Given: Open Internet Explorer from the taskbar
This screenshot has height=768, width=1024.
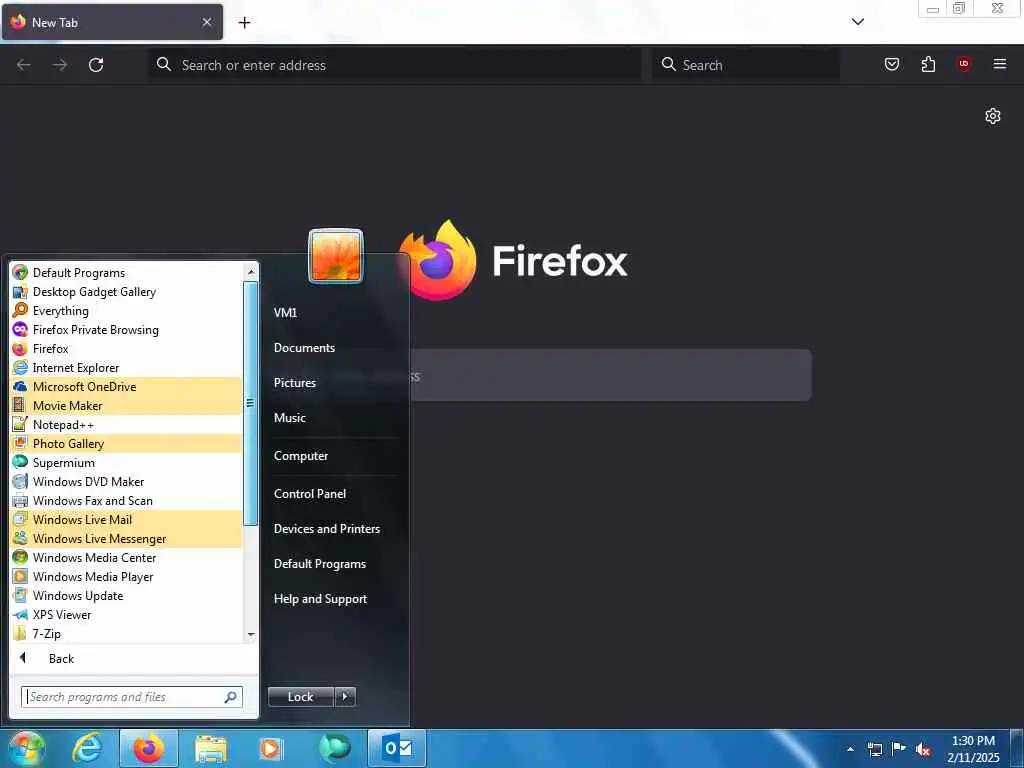Looking at the screenshot, I should [87, 748].
